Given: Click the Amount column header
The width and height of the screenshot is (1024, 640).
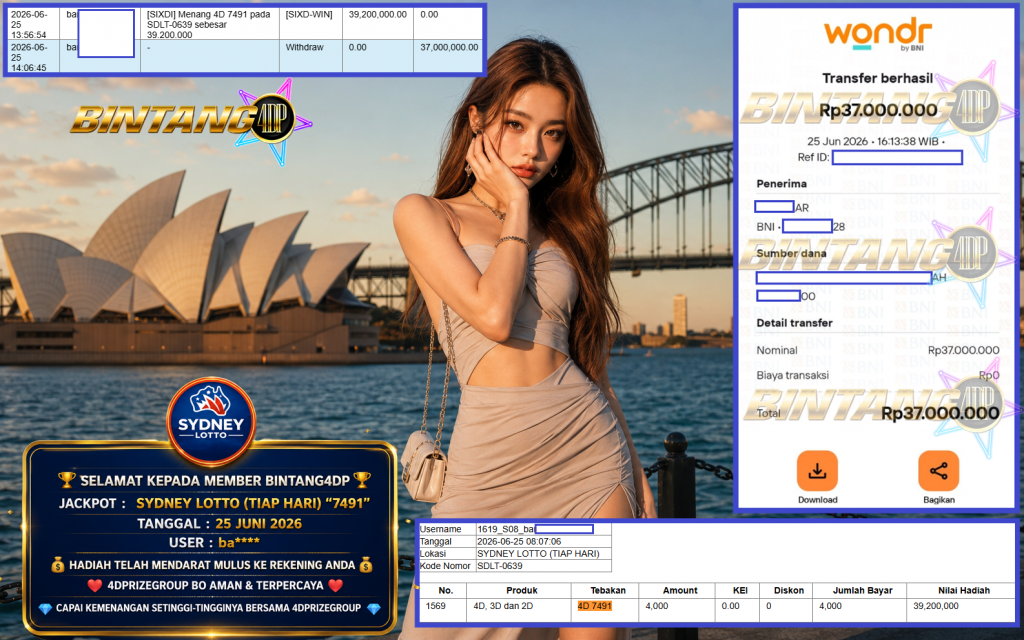Looking at the screenshot, I should coord(680,590).
